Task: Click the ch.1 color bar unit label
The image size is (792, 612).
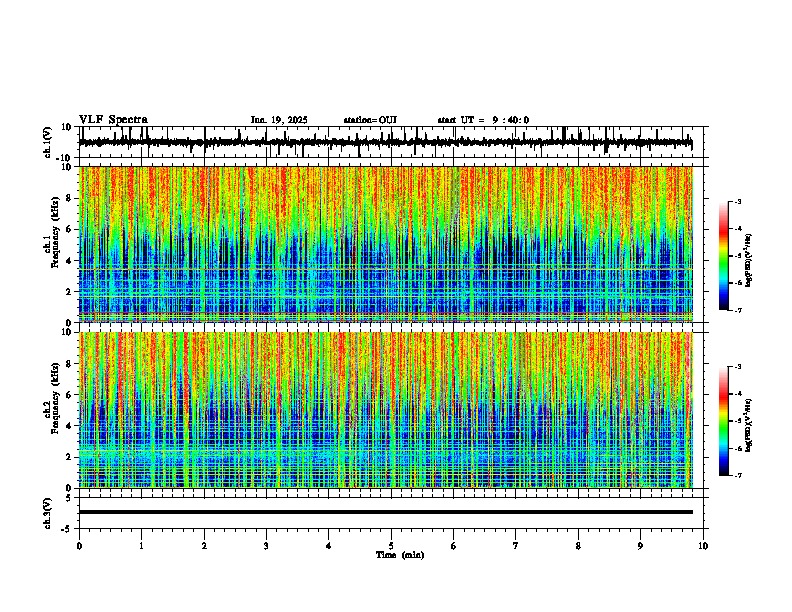Action: click(749, 260)
